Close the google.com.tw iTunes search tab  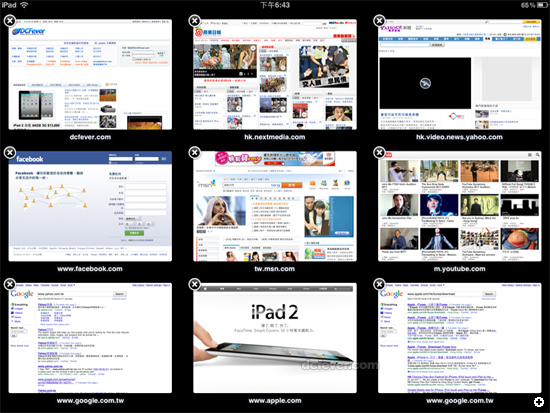click(379, 284)
